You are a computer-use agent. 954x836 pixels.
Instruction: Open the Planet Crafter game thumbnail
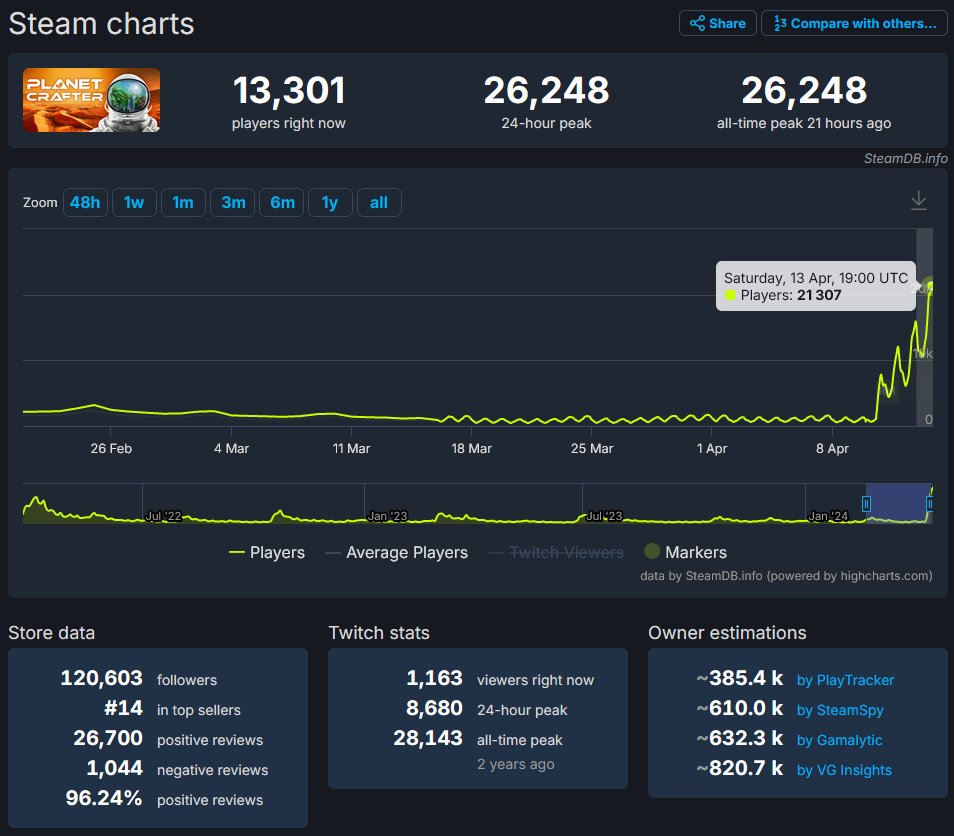[x=91, y=100]
